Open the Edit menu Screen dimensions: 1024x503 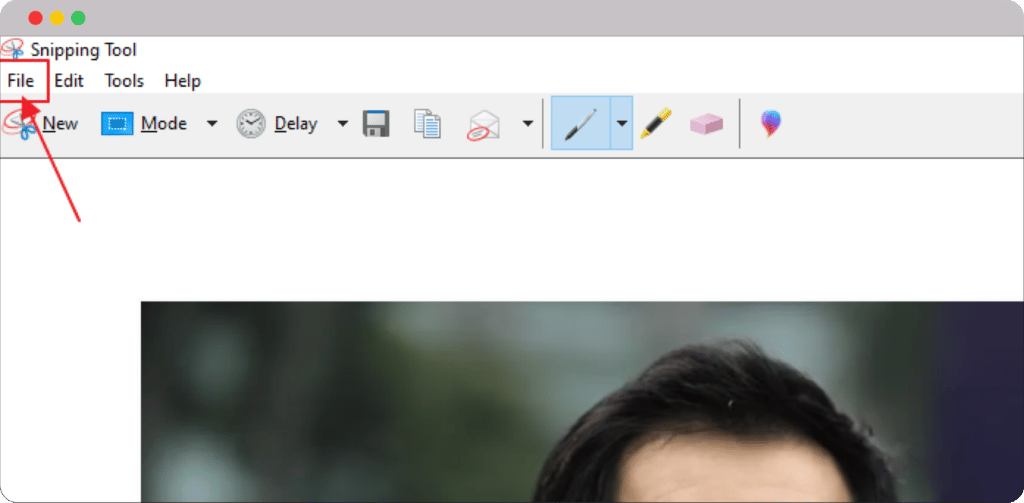69,81
